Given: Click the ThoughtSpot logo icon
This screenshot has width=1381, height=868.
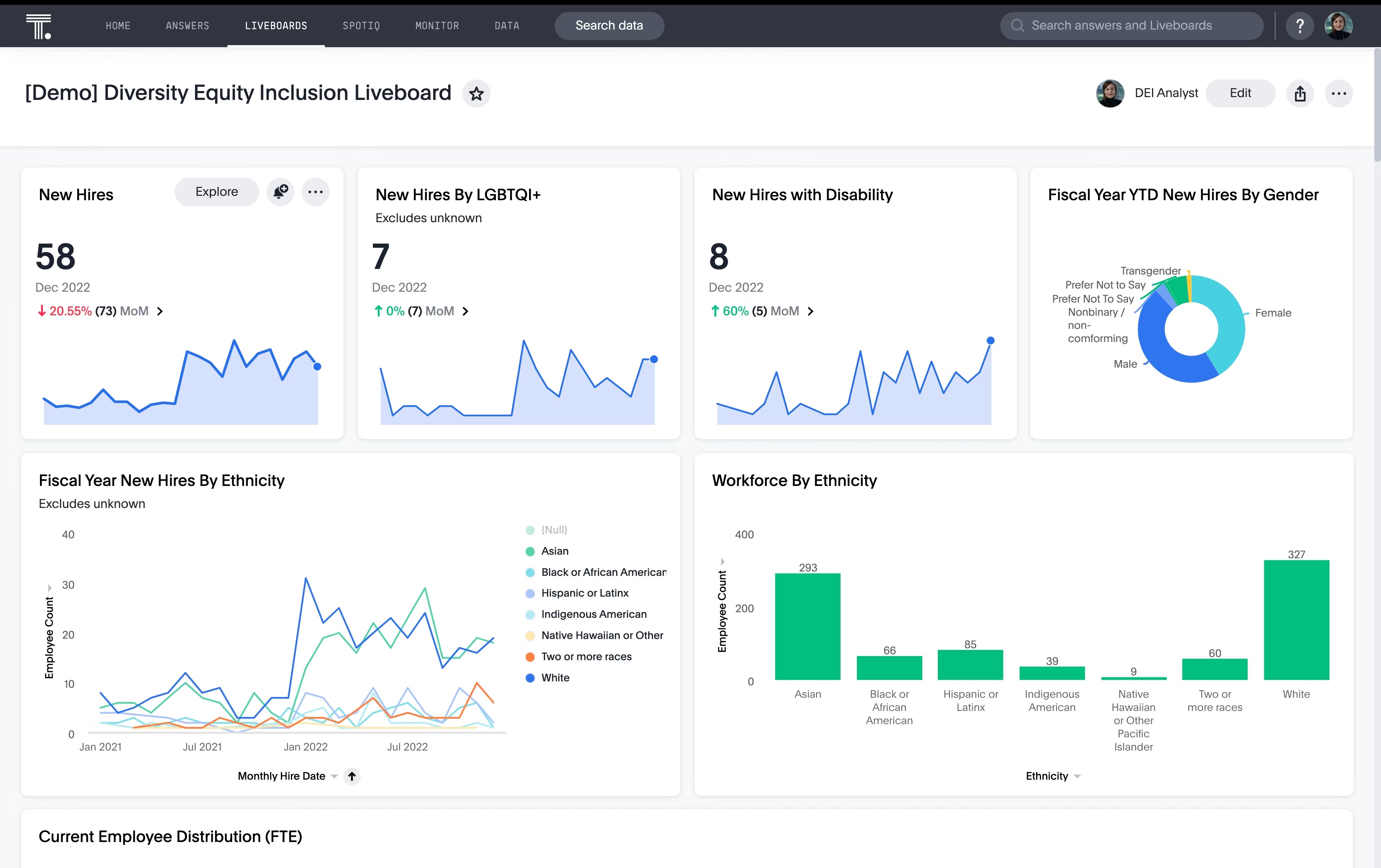Looking at the screenshot, I should (x=38, y=26).
